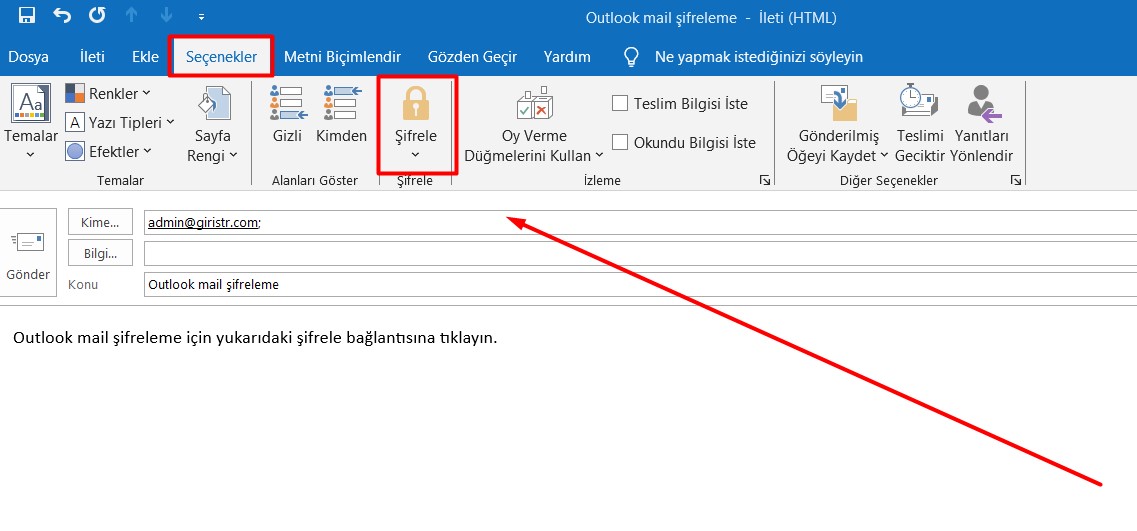Open the Gözden Geçir tab
This screenshot has height=531, width=1137.
[472, 57]
